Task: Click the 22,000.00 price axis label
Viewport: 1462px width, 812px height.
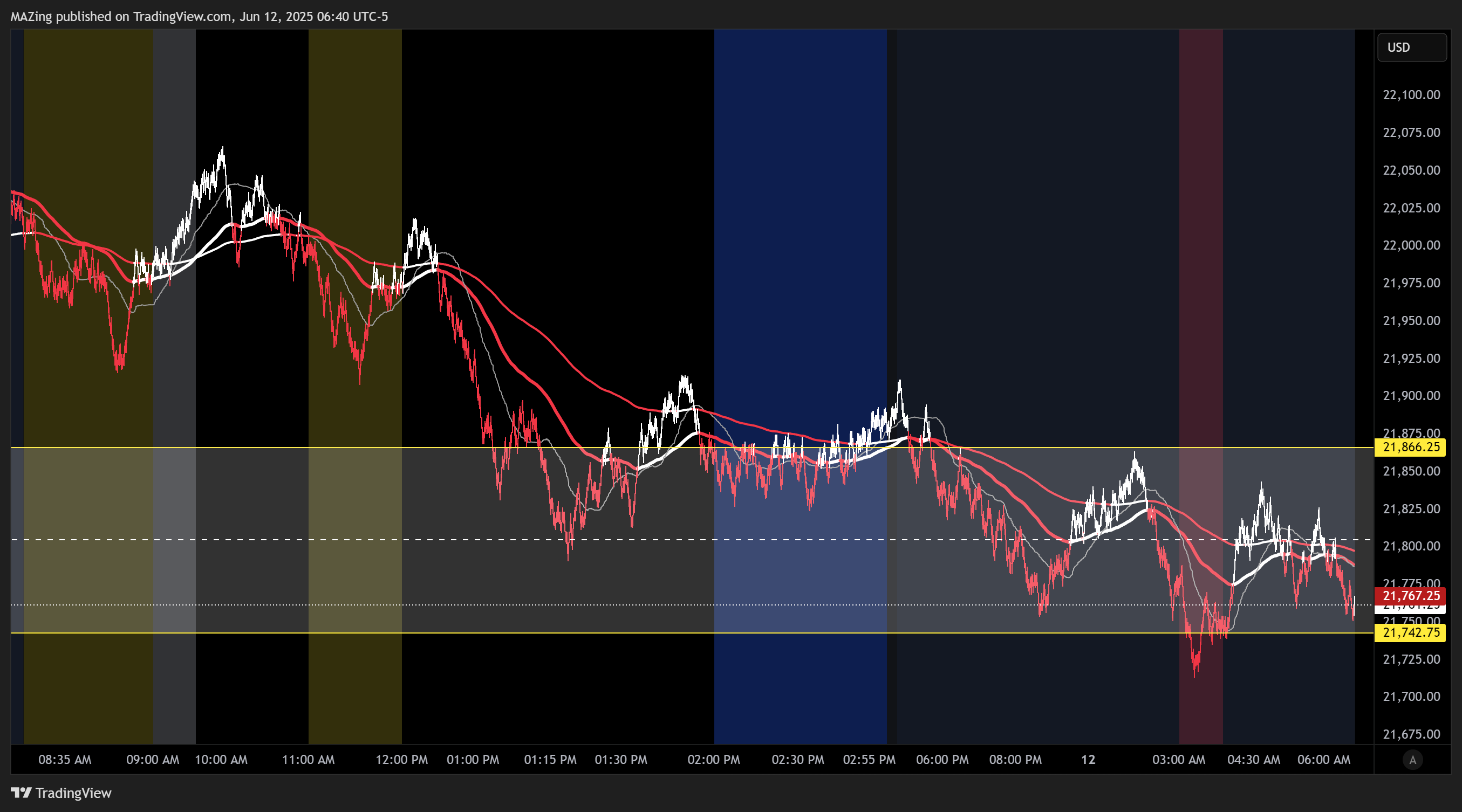Action: (x=1411, y=245)
